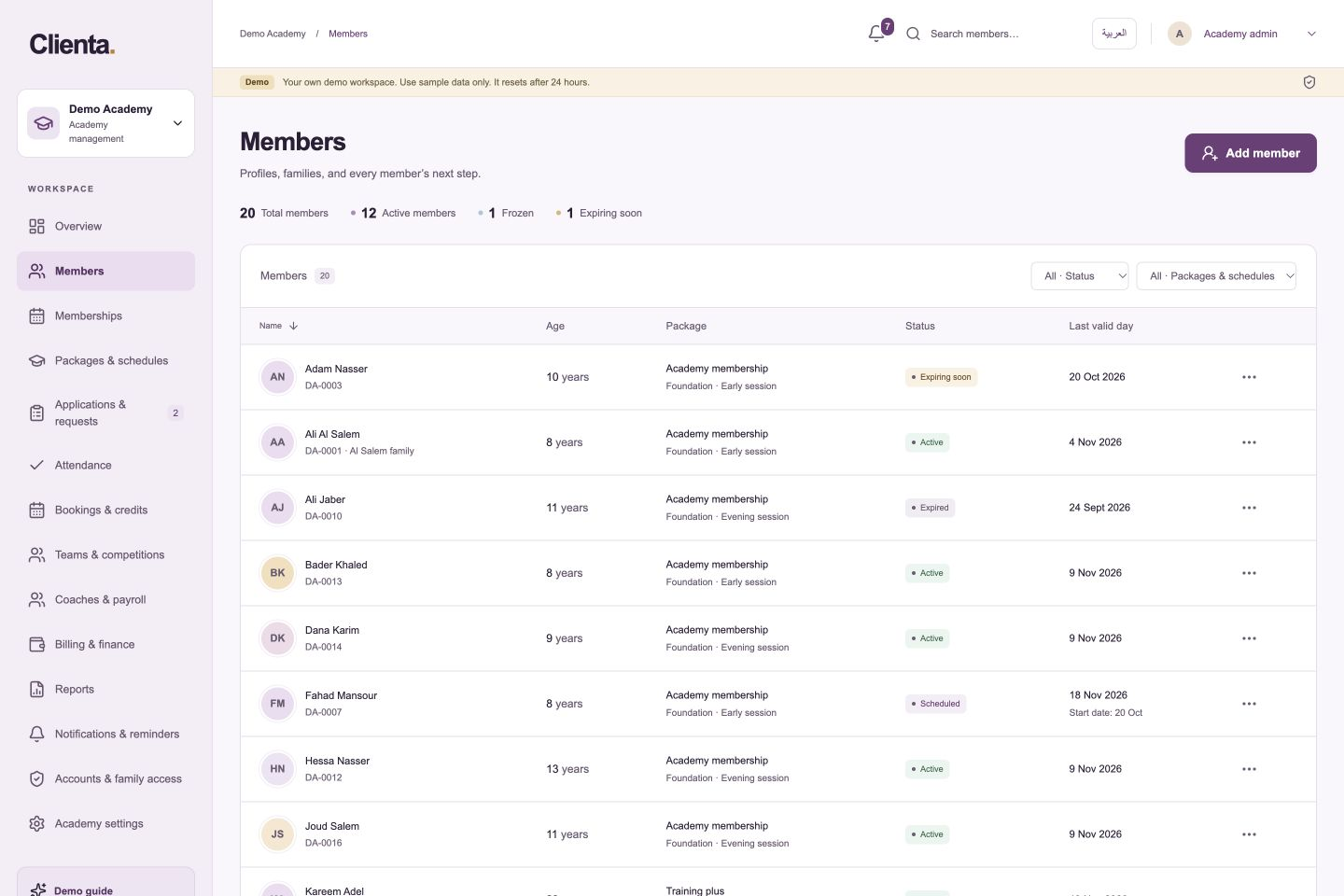Open Coaches & payroll in the sidebar
Screen dimensions: 1344x896
[x=105, y=599]
